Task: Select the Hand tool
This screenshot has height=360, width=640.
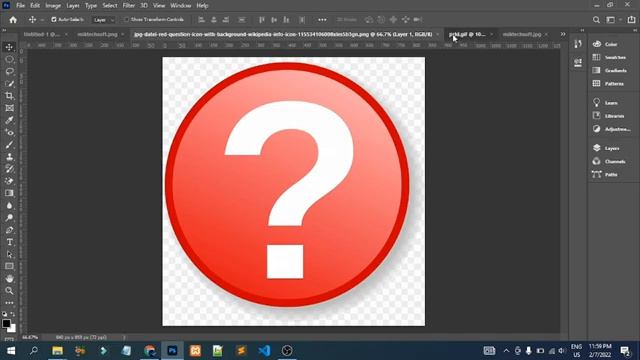Action: tap(9, 279)
